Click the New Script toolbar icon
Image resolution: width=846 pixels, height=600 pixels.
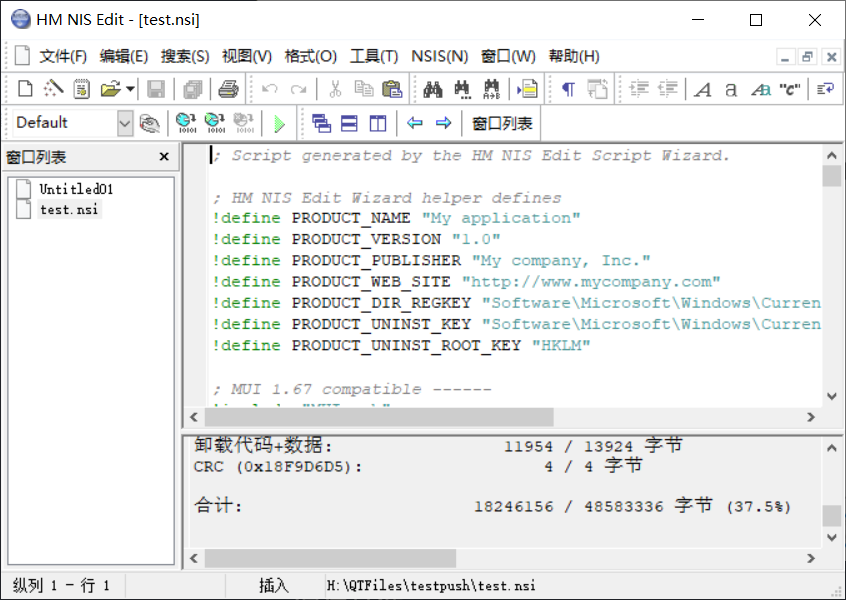pos(25,88)
